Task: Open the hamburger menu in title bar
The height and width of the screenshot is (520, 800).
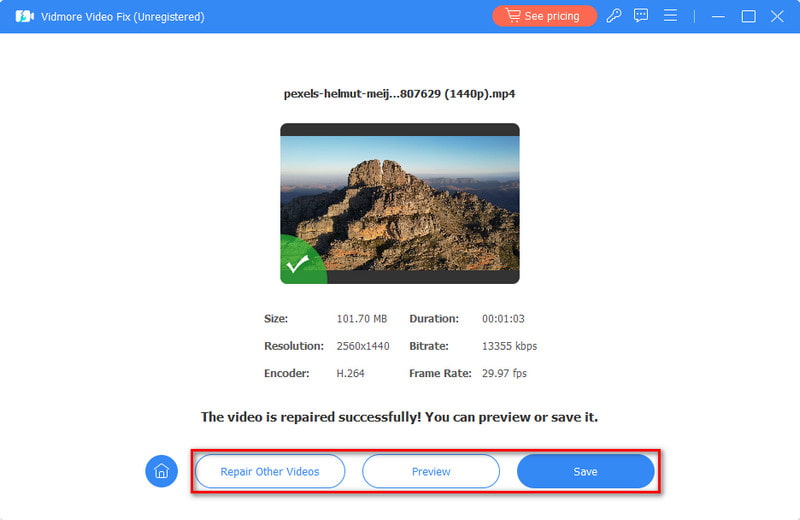Action: (670, 16)
